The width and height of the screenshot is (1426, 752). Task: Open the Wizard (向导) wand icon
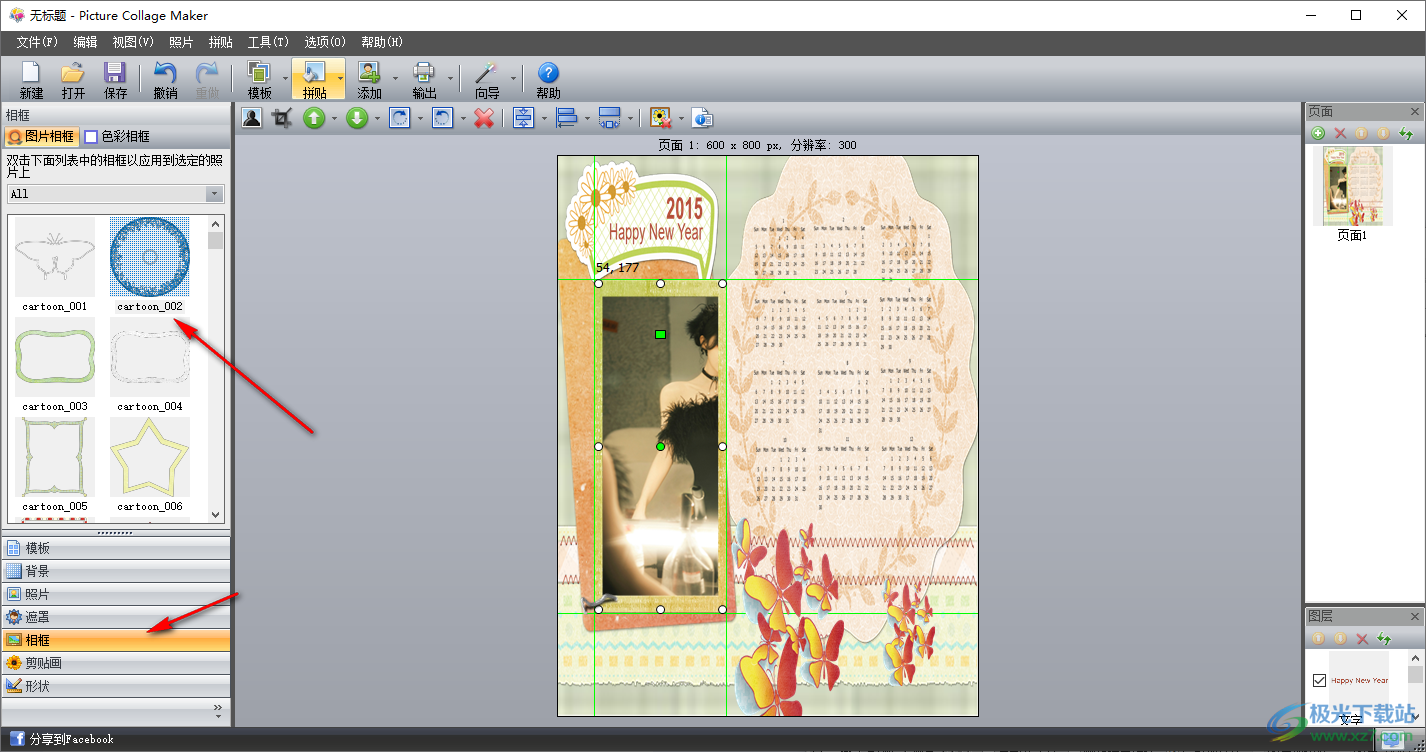click(x=486, y=73)
